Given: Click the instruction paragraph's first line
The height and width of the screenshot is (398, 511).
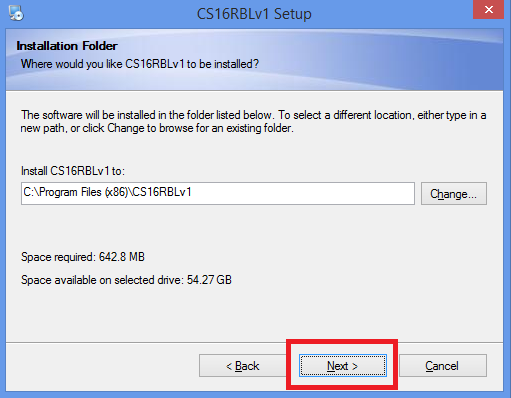Looking at the screenshot, I should [x=253, y=115].
